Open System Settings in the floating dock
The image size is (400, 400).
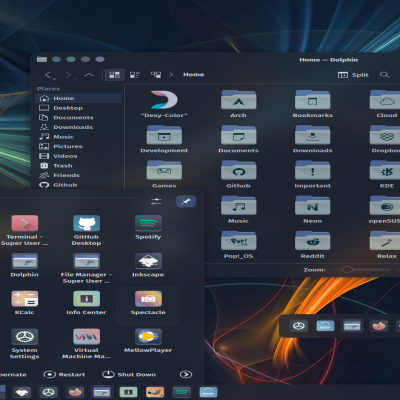[299, 326]
